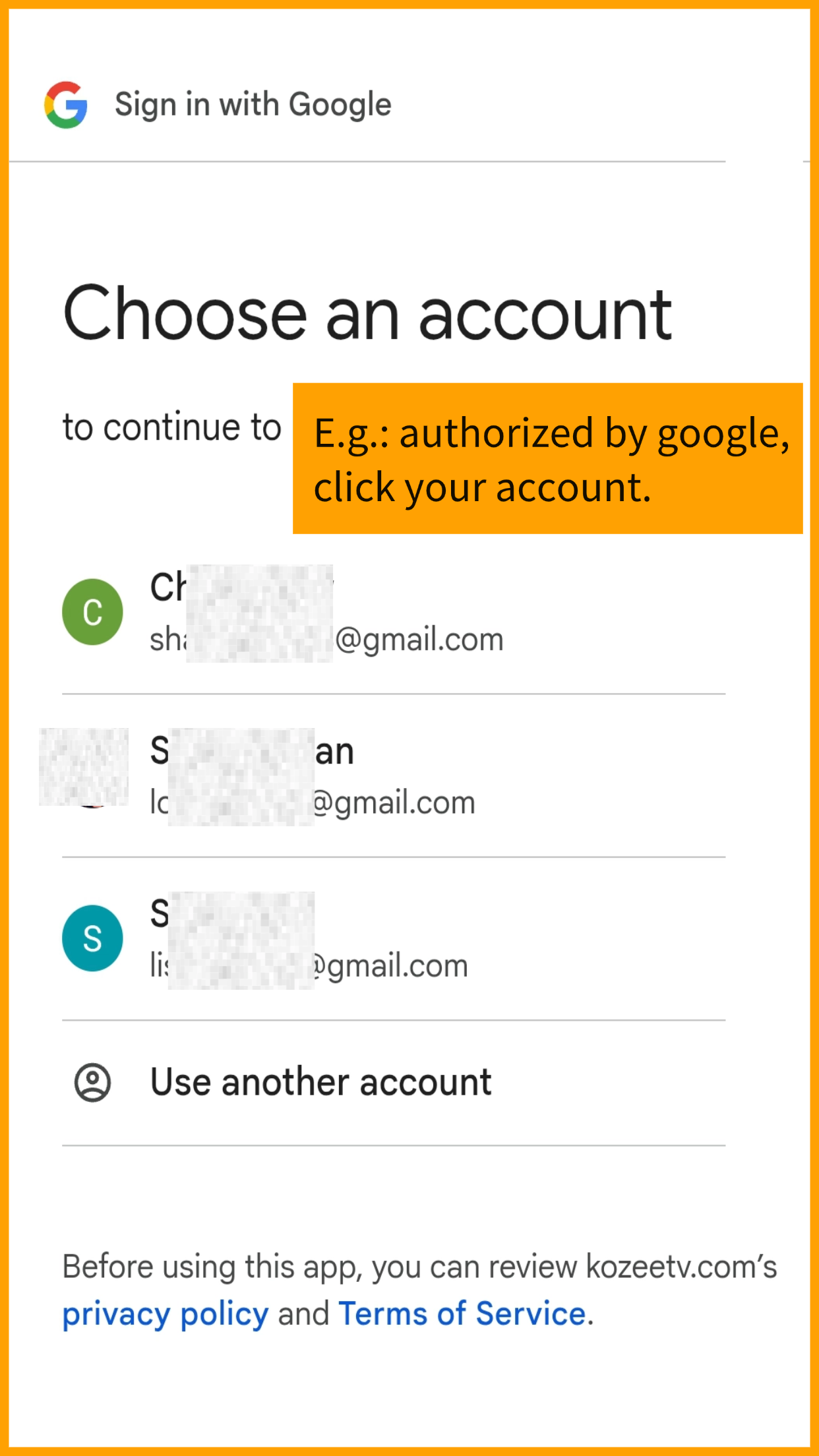The image size is (819, 1456).
Task: Click the teal S avatar
Action: tap(92, 938)
